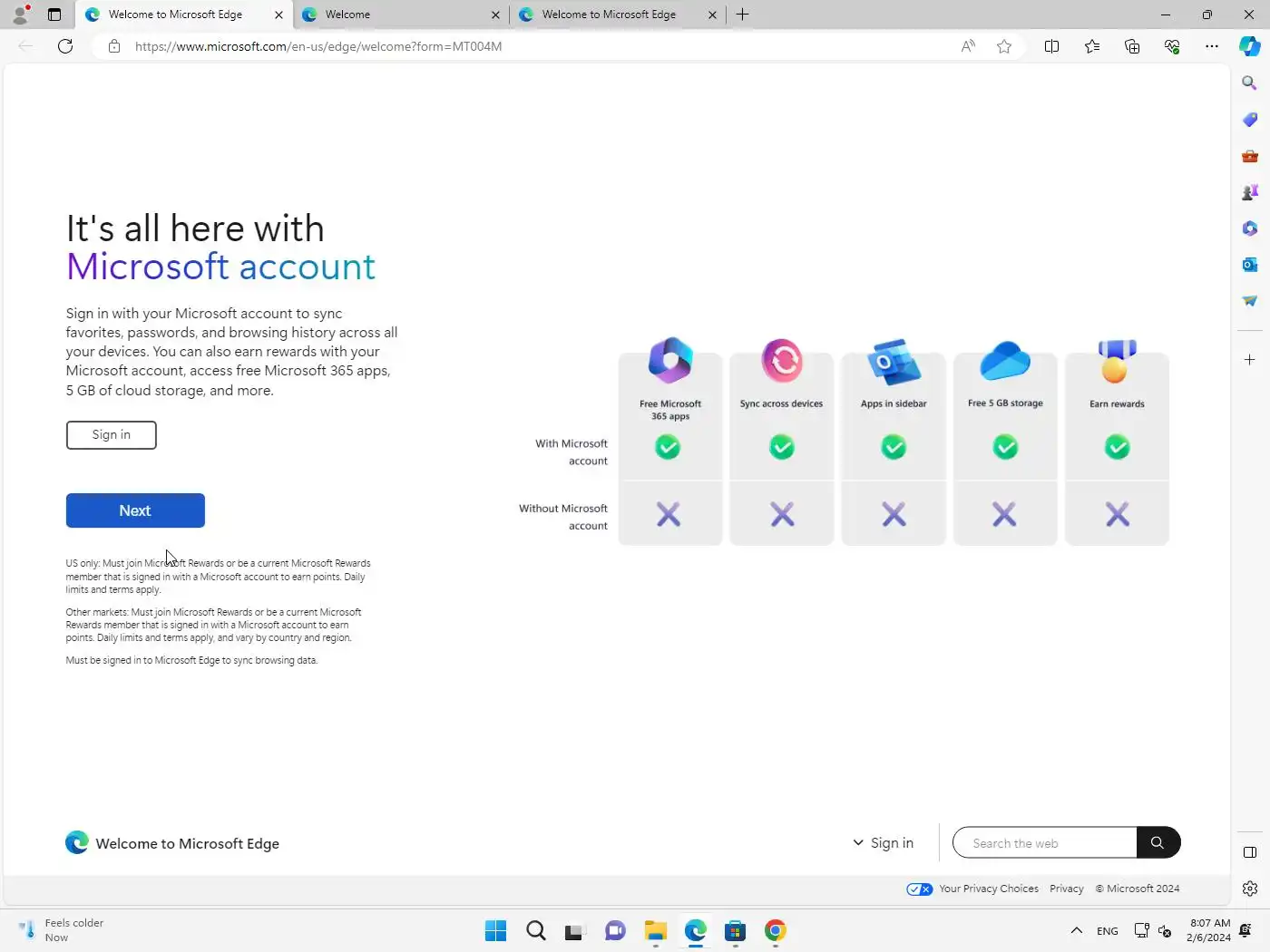Click the Read aloud icon in the address bar
The image size is (1270, 952).
(x=968, y=46)
